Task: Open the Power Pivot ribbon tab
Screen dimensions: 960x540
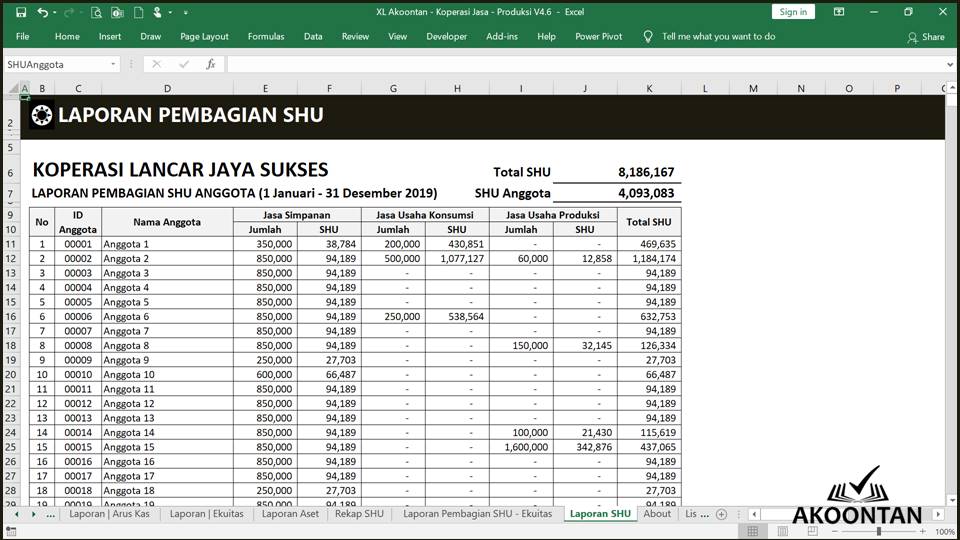Action: [598, 37]
